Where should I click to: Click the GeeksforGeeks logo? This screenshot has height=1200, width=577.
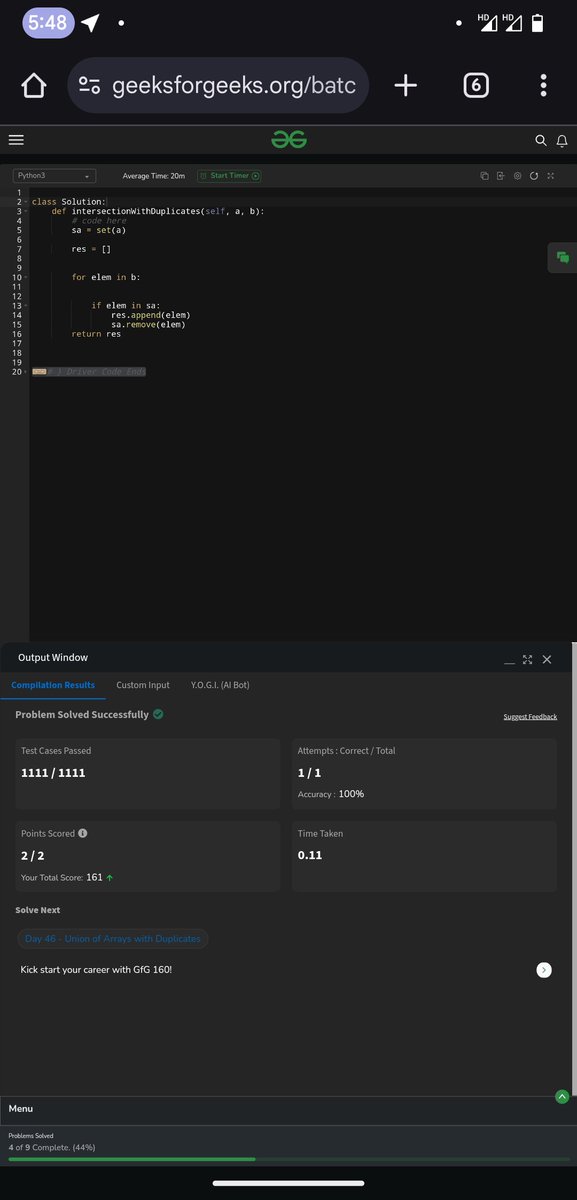coord(289,140)
